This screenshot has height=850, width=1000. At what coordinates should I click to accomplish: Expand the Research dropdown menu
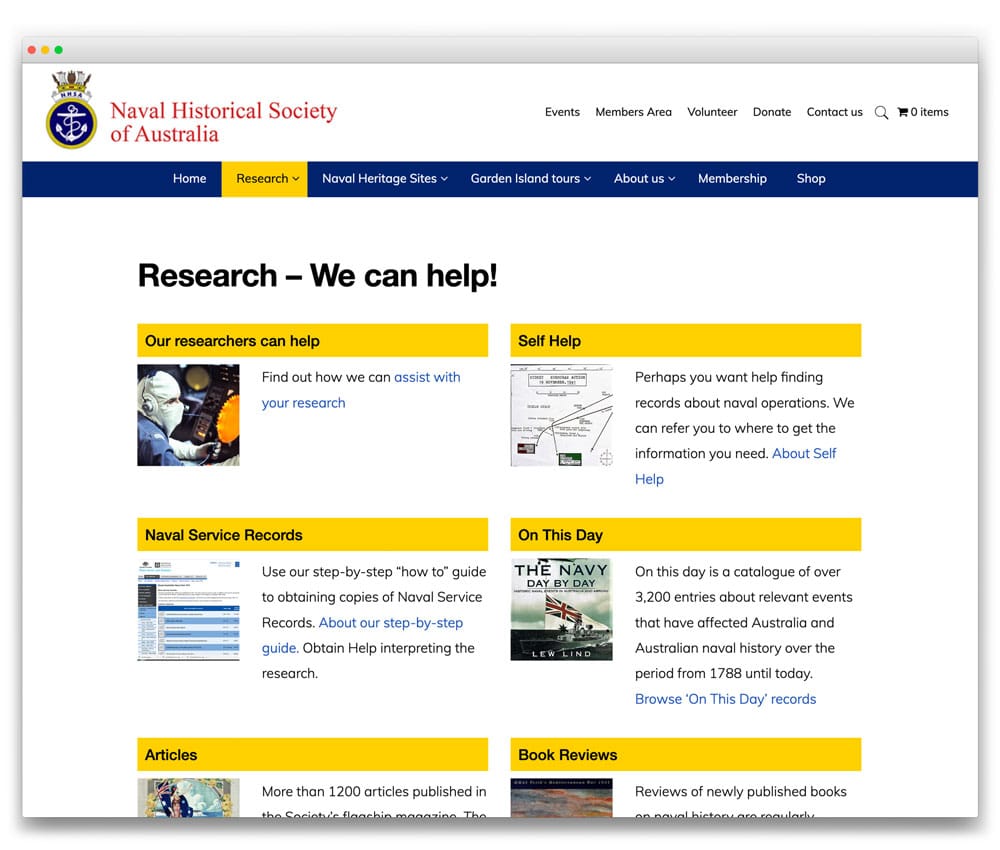[x=266, y=179]
